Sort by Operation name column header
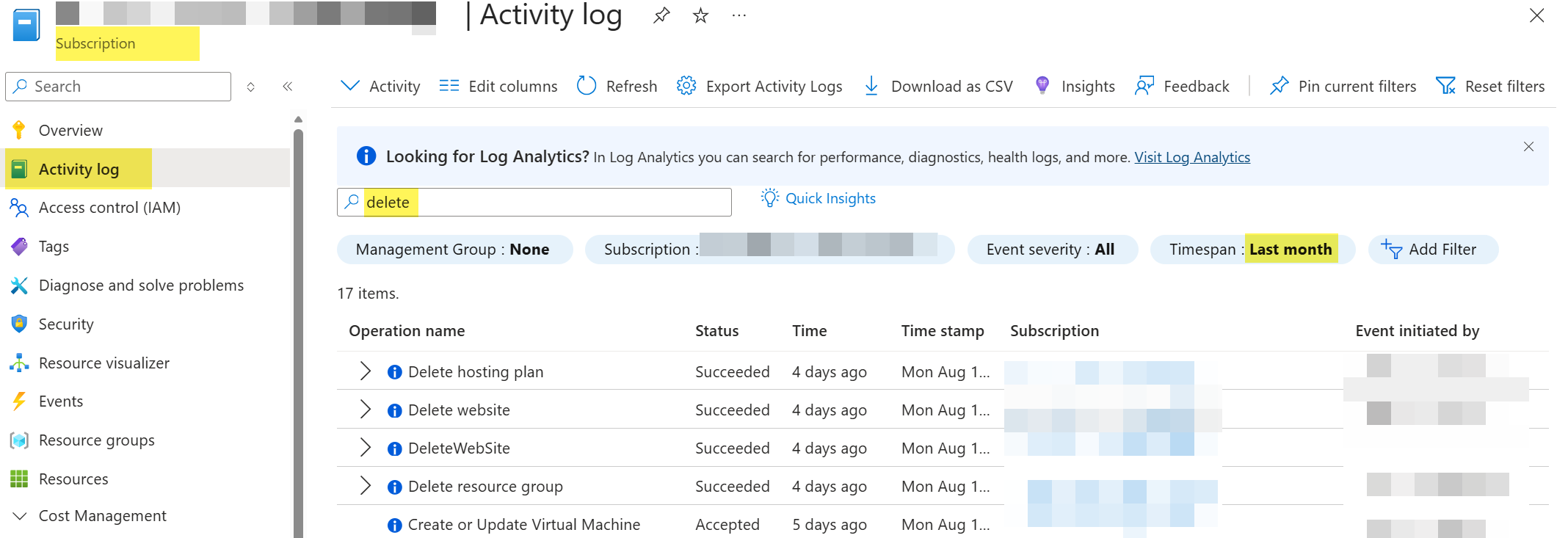1568x538 pixels. click(x=407, y=331)
